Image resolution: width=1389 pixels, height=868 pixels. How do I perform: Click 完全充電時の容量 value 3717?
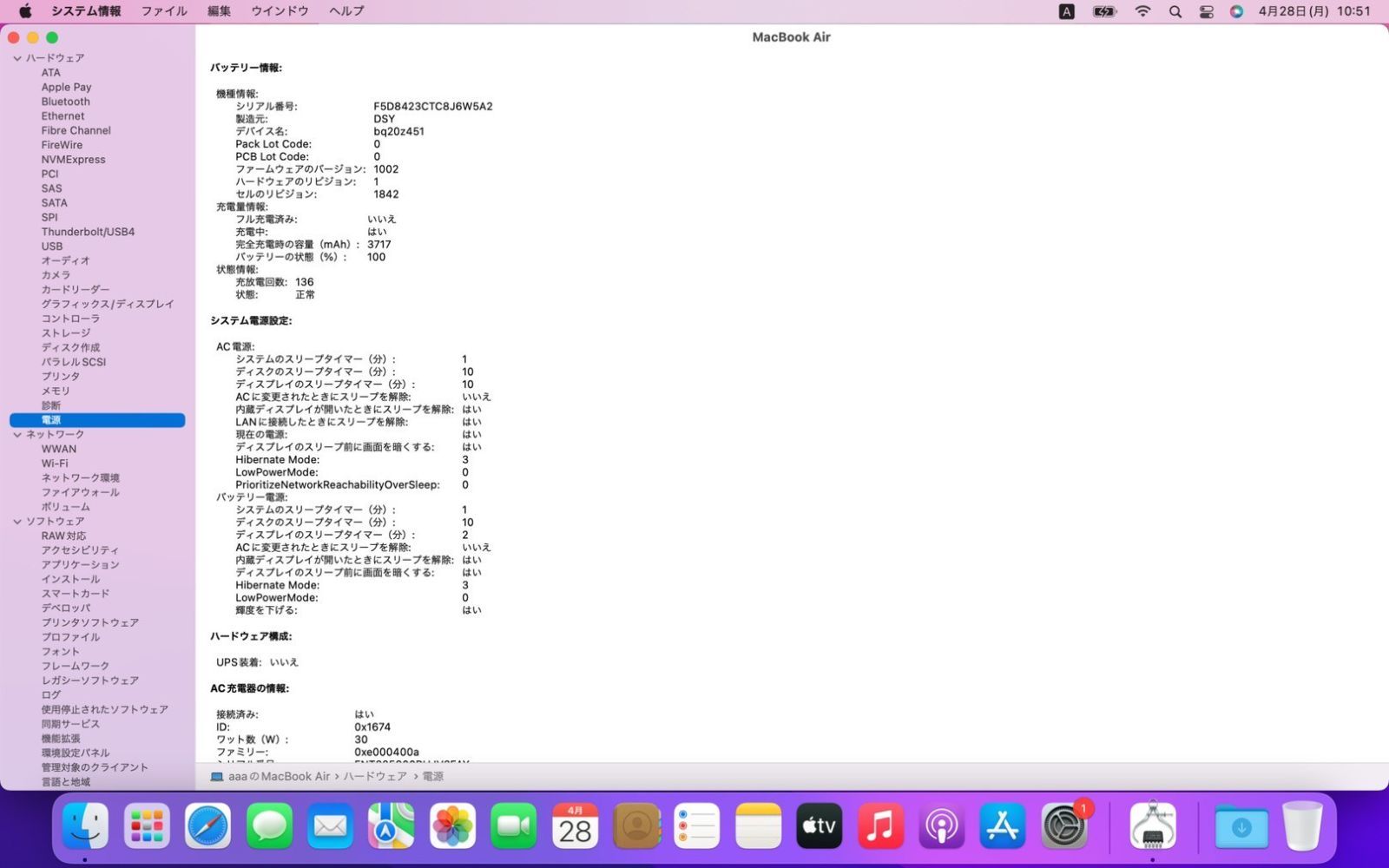379,245
